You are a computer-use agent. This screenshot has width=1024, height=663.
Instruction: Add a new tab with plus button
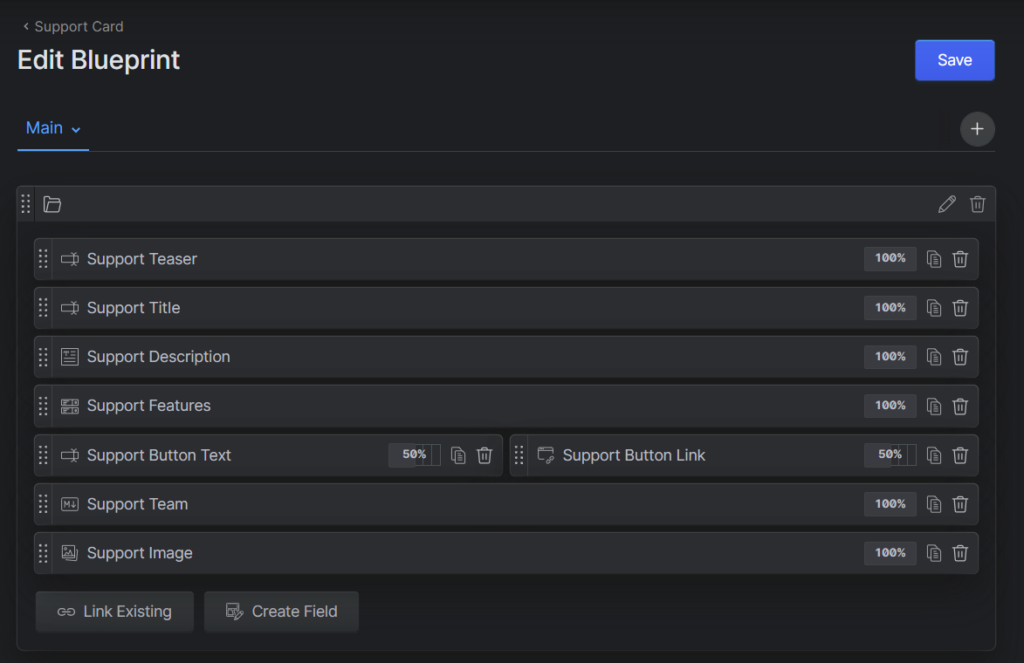(x=977, y=129)
